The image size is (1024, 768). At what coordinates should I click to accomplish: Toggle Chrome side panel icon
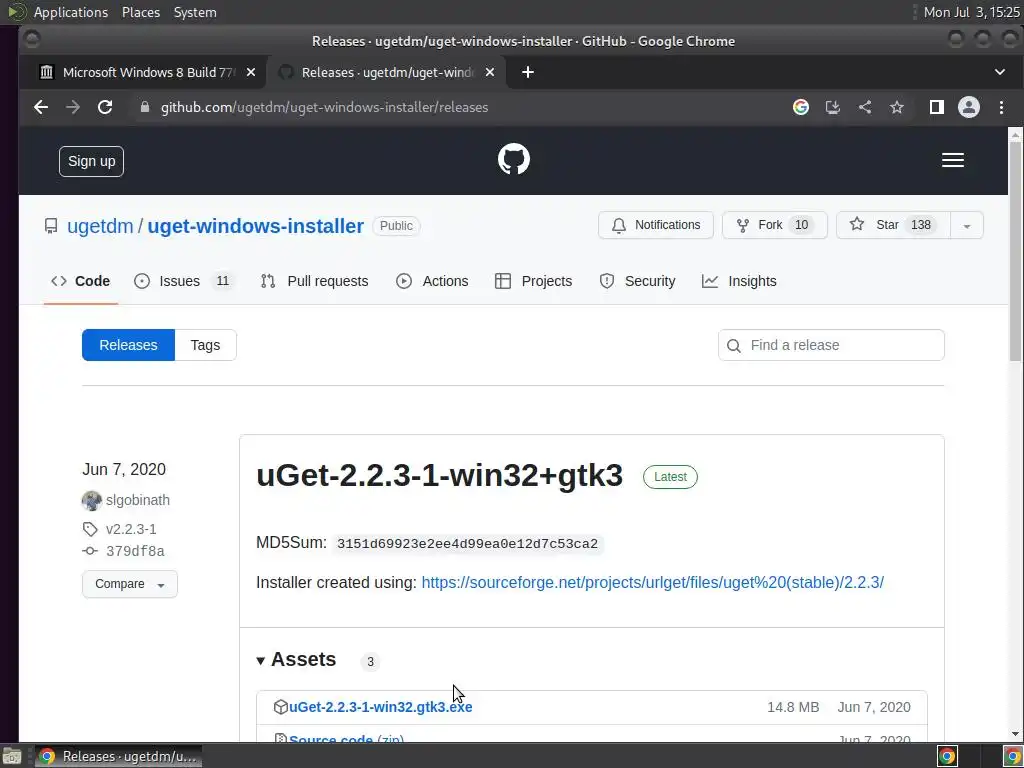tap(936, 107)
